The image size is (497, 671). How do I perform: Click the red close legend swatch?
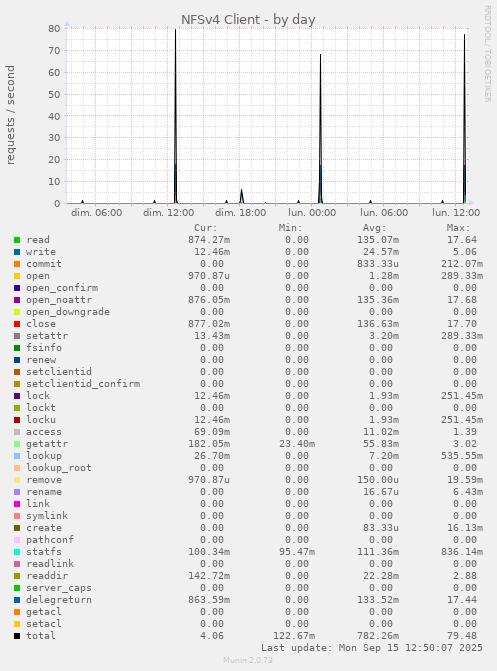17,324
